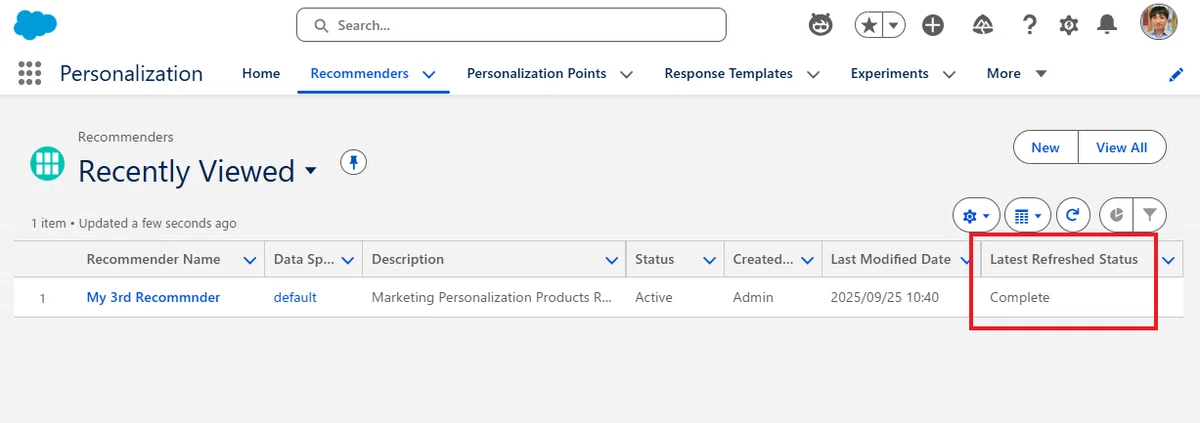This screenshot has width=1200, height=423.
Task: Refresh the list with the circular arrow
Action: coord(1073,214)
